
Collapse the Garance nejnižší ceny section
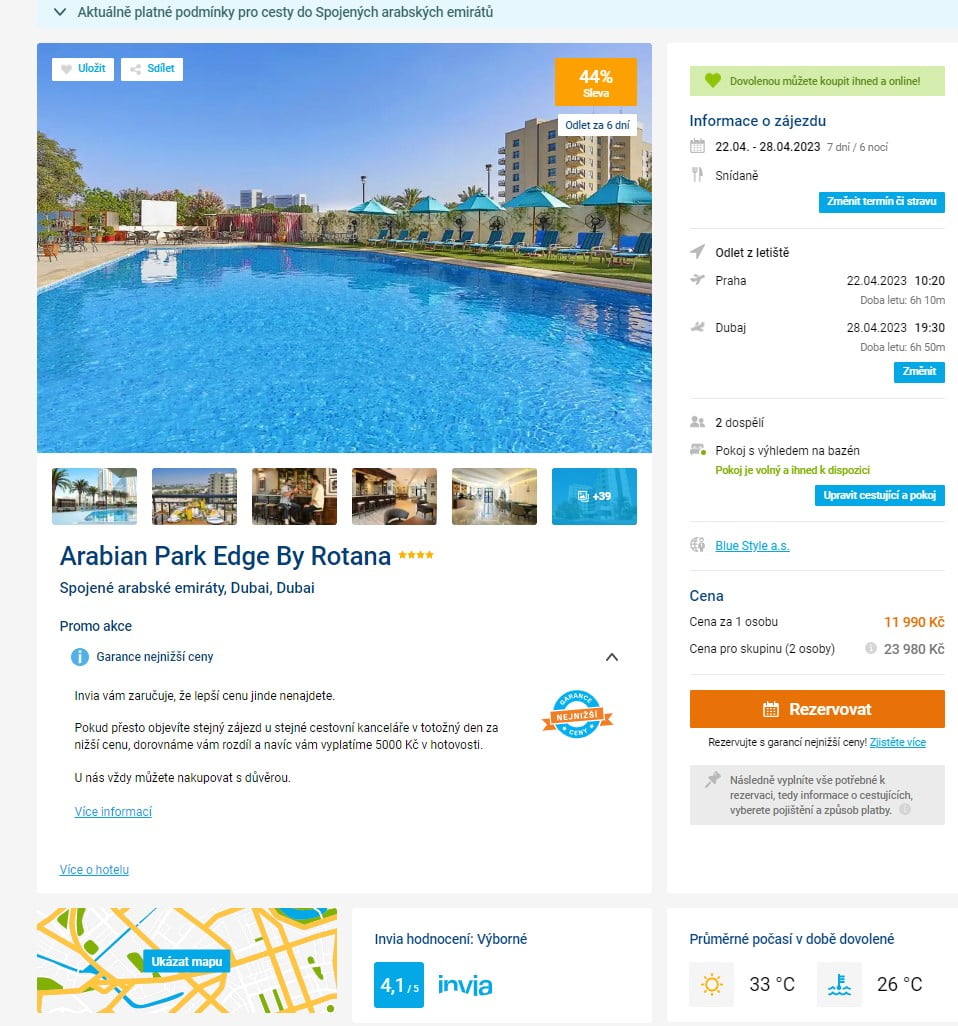(x=612, y=657)
